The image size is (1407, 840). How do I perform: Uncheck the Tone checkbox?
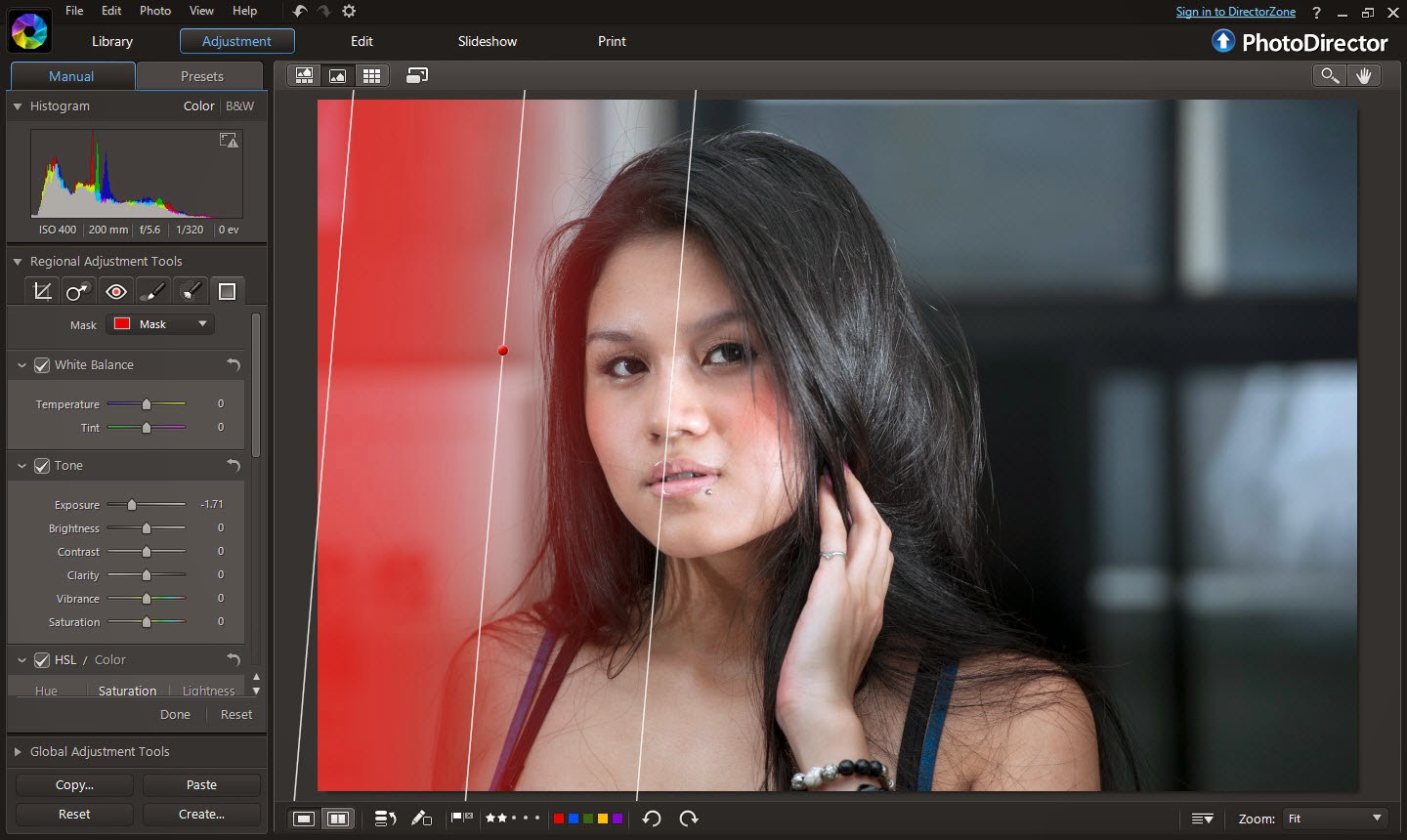[x=42, y=465]
